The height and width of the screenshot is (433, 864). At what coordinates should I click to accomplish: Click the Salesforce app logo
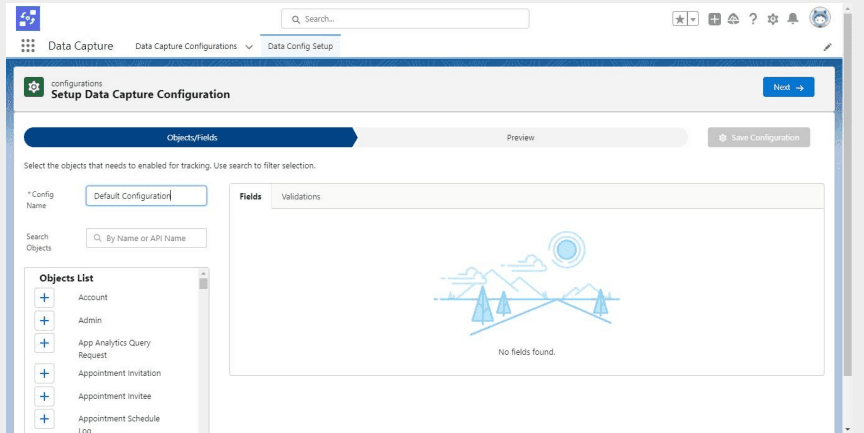pos(28,19)
